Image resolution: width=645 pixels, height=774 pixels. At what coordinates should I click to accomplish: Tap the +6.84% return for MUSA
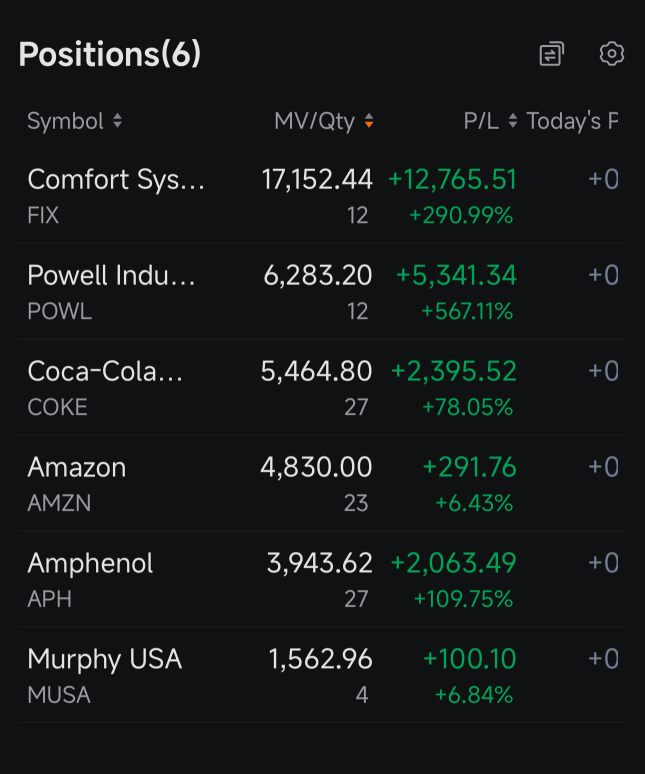click(474, 695)
